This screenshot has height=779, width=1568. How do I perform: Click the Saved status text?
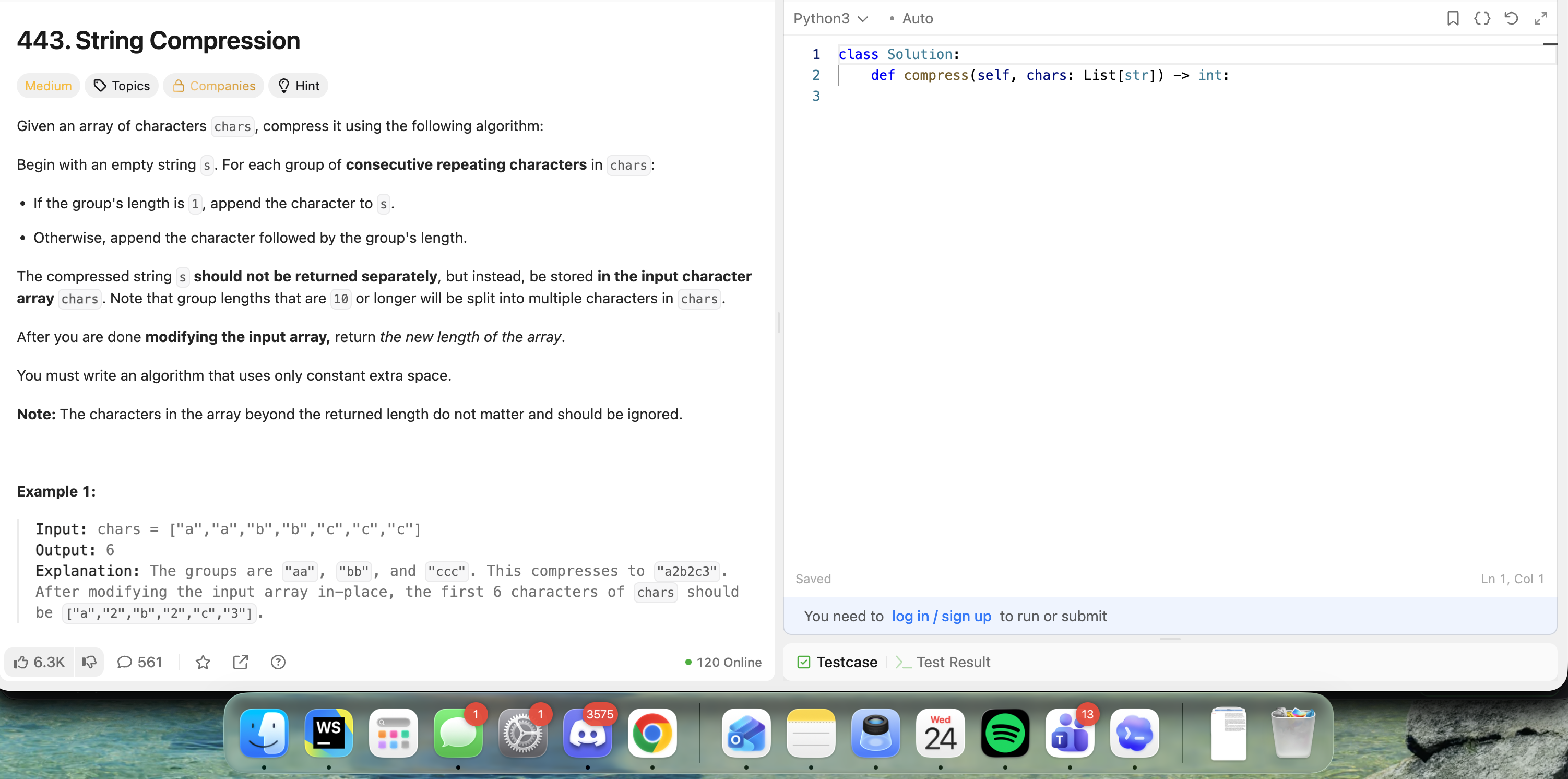813,579
